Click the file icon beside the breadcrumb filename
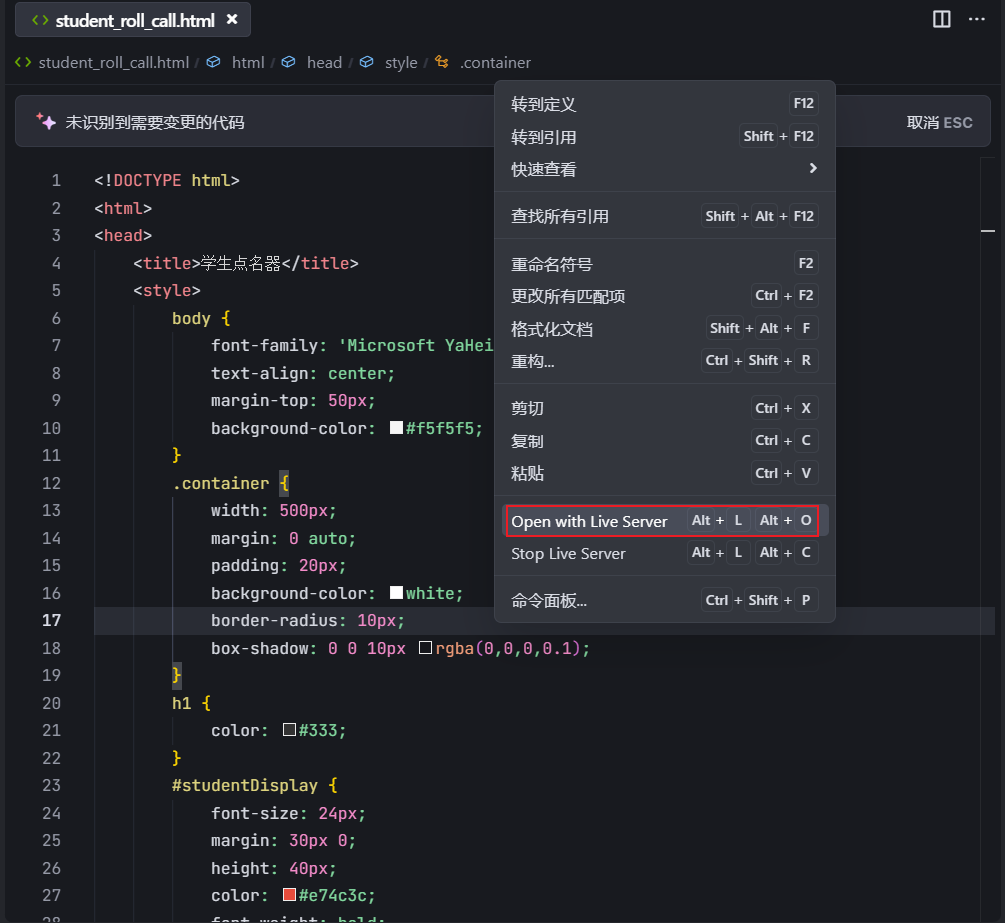Screen dimensions: 1005x923 [22, 62]
